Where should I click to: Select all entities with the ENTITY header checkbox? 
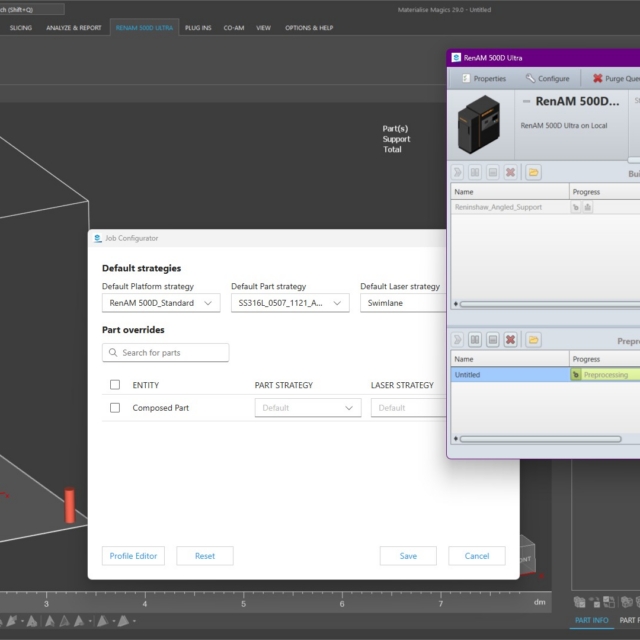click(x=115, y=384)
